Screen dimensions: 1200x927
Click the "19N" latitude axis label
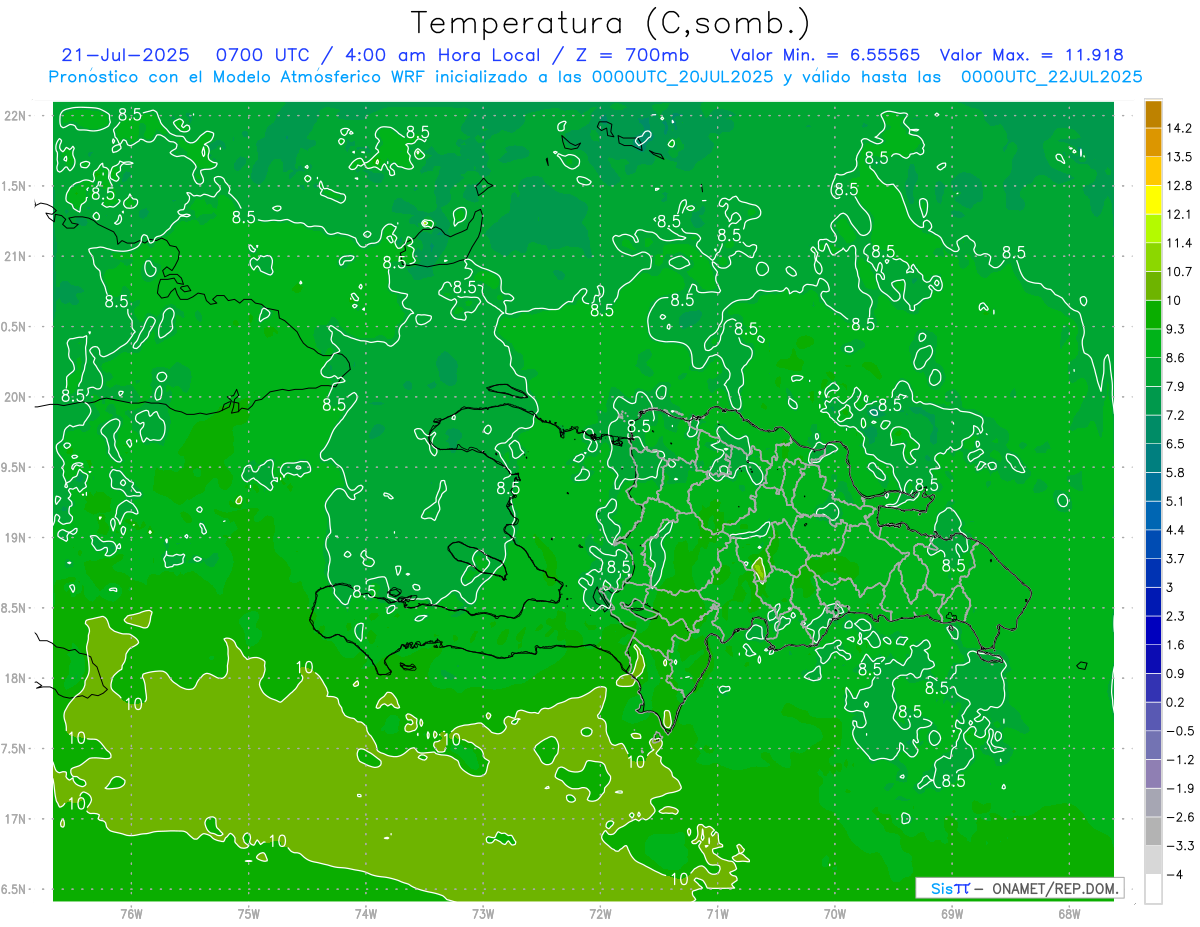point(16,538)
